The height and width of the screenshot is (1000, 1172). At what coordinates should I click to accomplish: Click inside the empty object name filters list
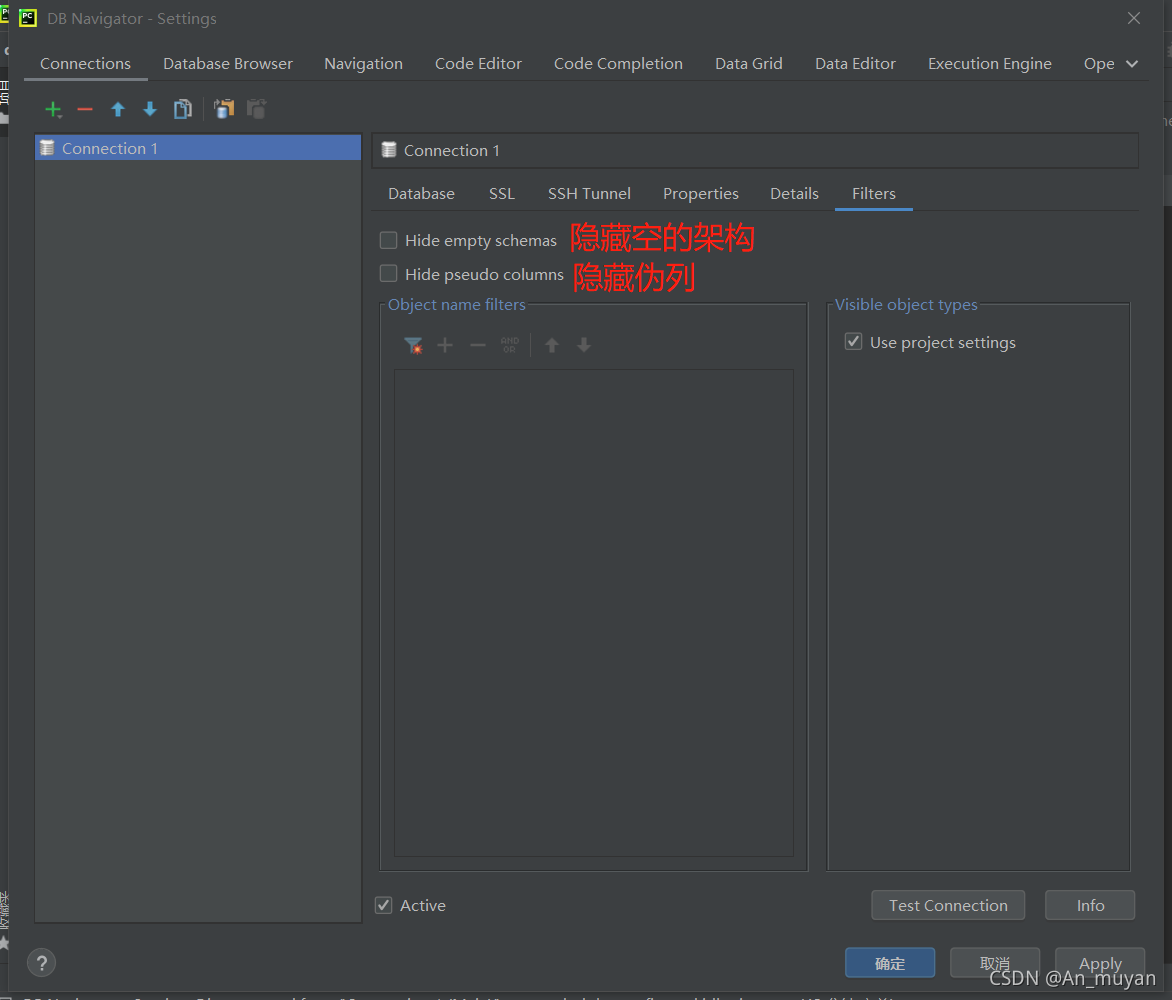coord(593,613)
